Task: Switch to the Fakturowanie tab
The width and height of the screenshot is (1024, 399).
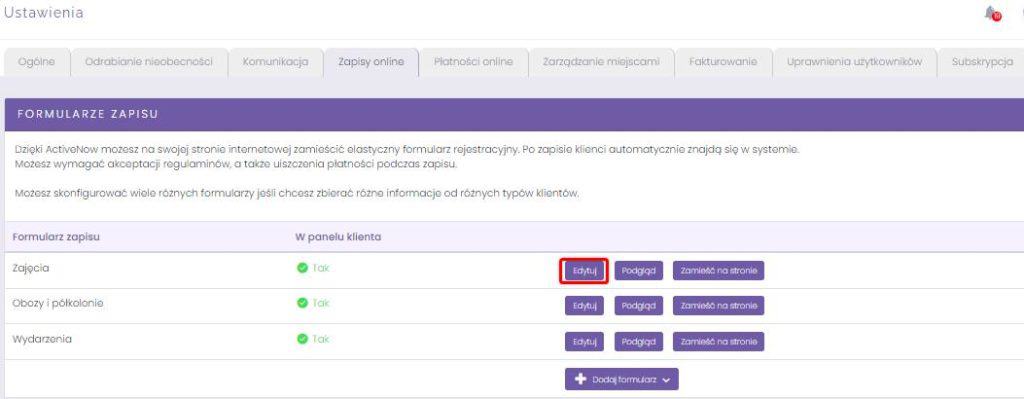Action: click(723, 62)
